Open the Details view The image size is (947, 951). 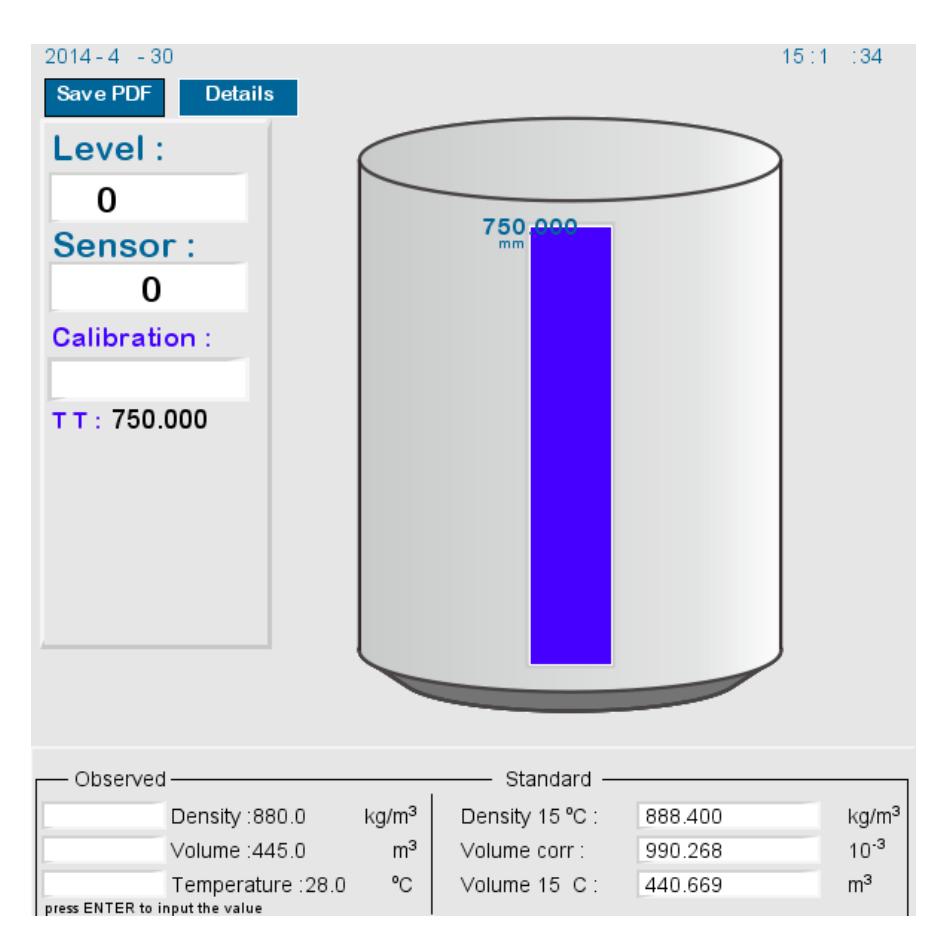(x=238, y=97)
